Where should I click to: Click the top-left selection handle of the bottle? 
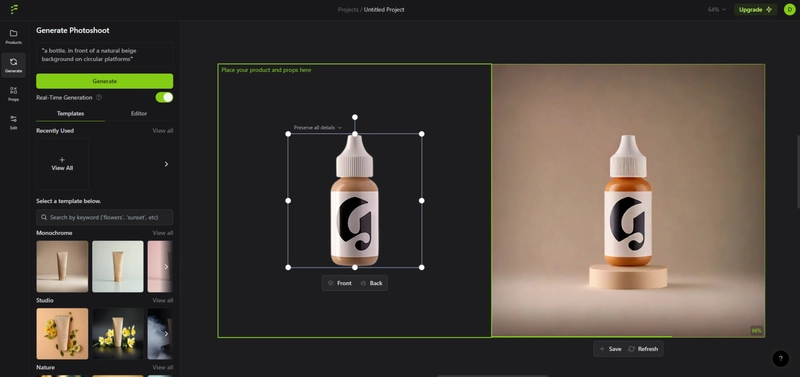tap(288, 134)
